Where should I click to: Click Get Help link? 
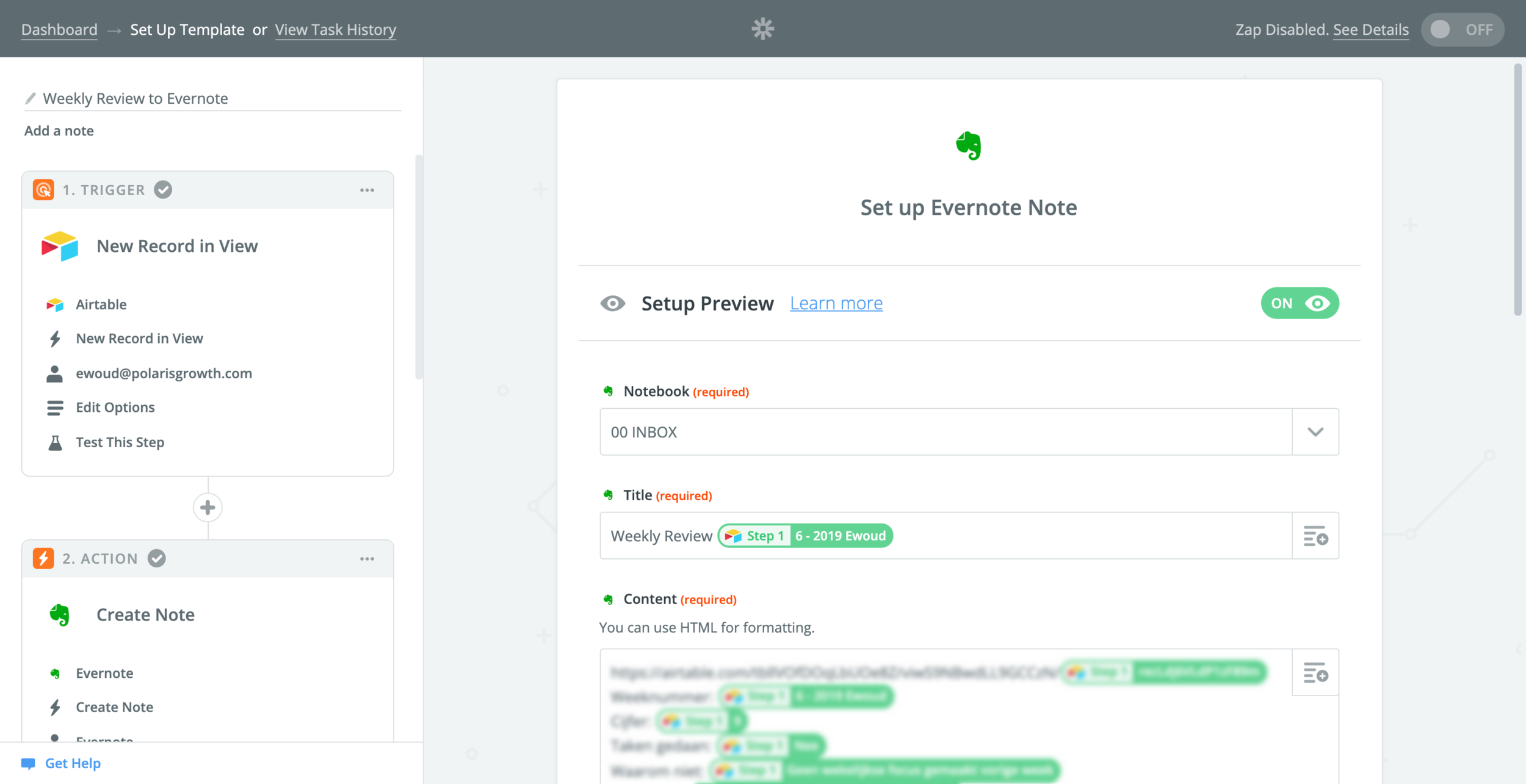pos(73,763)
